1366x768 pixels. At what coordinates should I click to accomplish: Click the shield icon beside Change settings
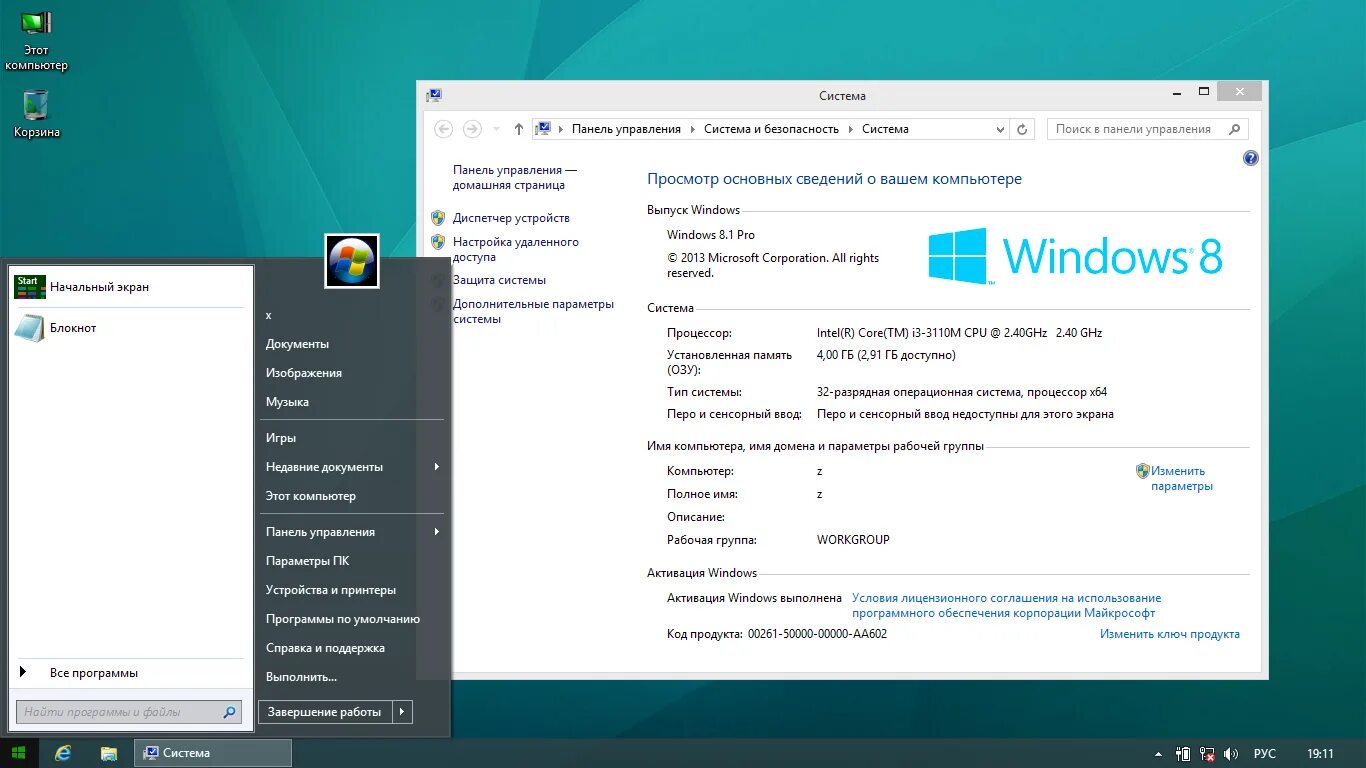point(1142,470)
